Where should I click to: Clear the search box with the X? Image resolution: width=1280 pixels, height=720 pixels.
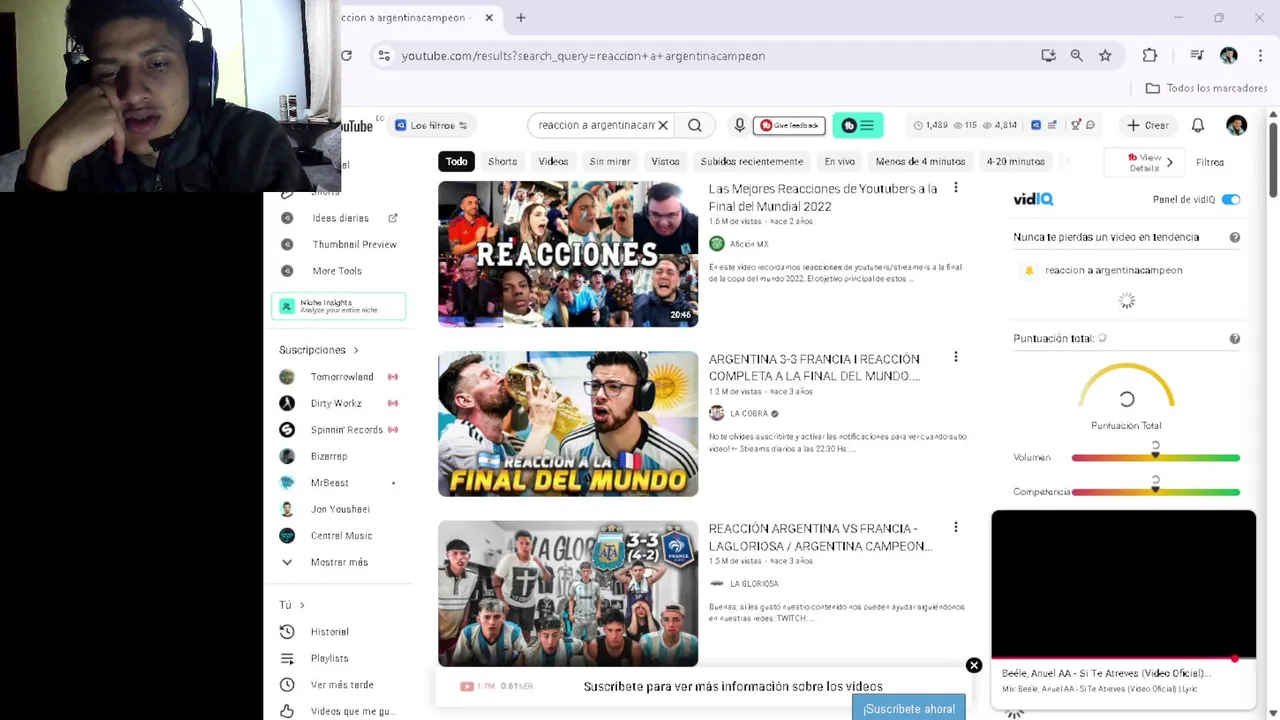click(662, 125)
